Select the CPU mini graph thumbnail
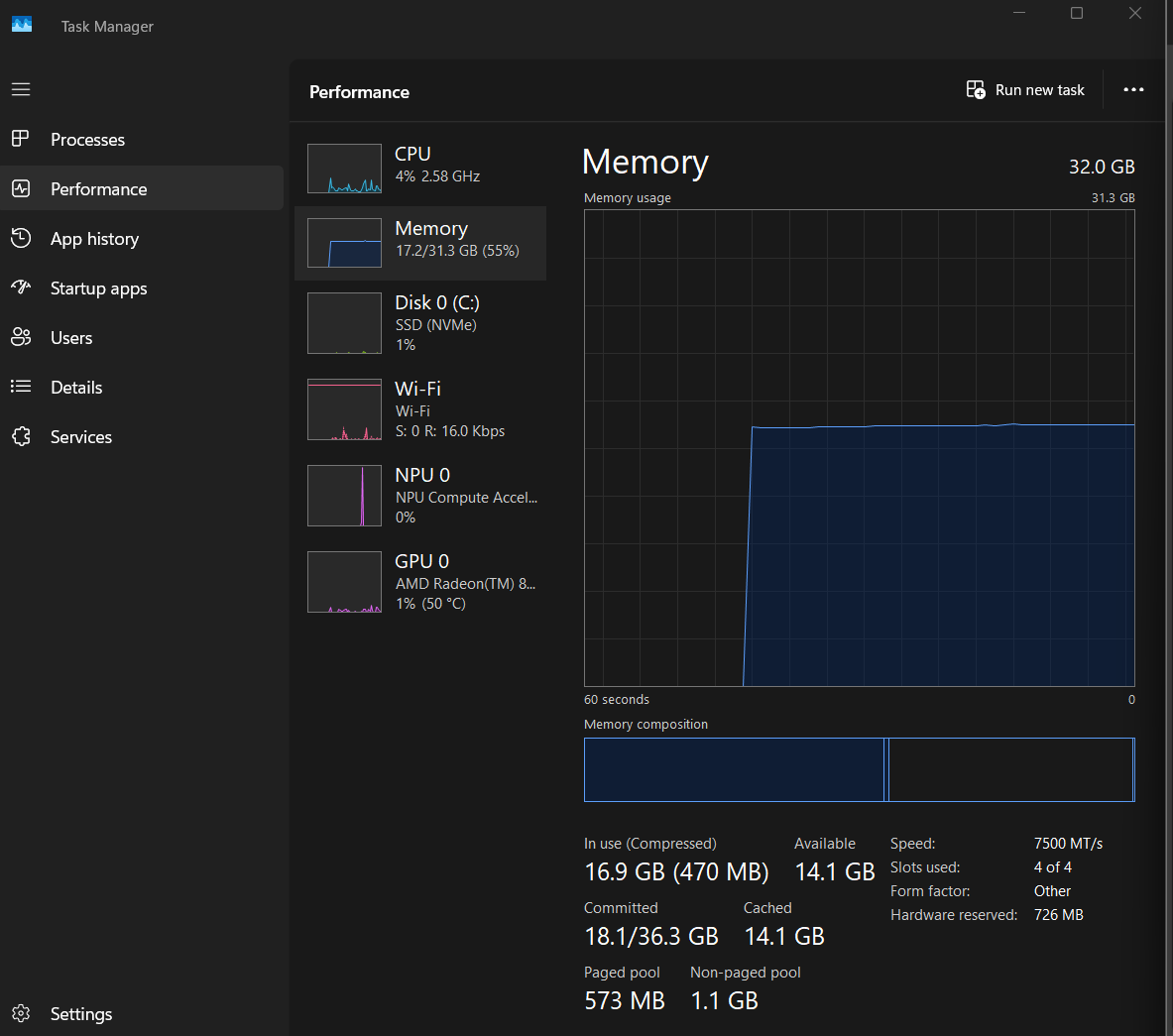Screen dimensions: 1173x1036 [x=344, y=169]
